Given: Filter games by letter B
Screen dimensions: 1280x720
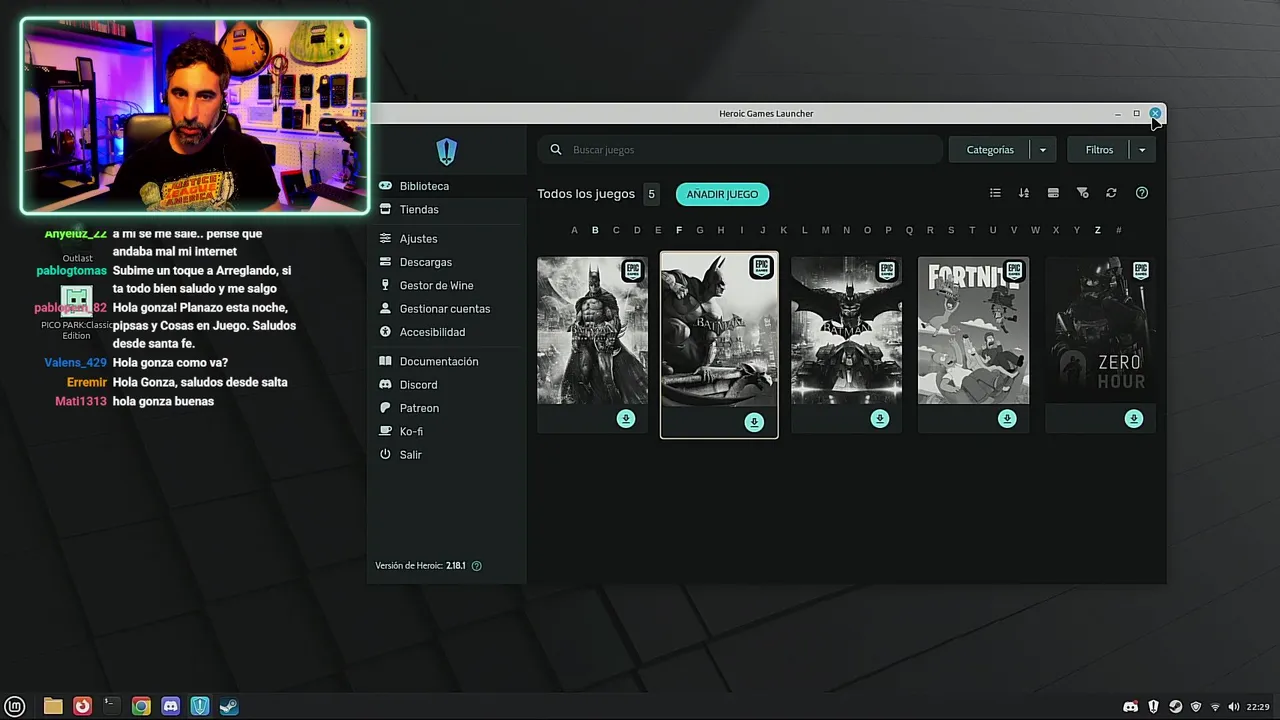Looking at the screenshot, I should [x=595, y=230].
